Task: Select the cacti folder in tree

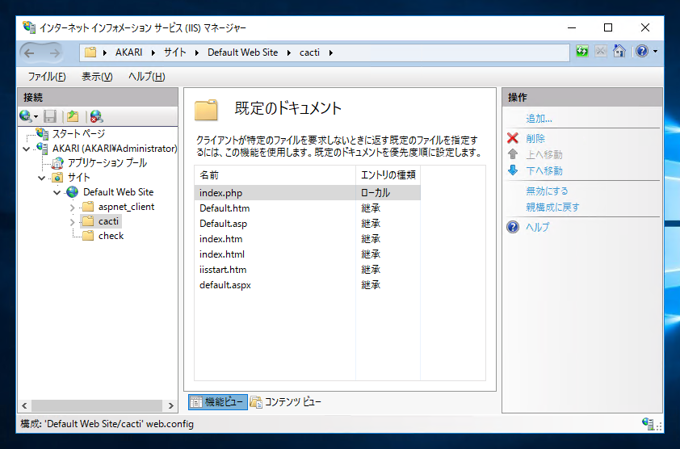Action: click(x=108, y=221)
